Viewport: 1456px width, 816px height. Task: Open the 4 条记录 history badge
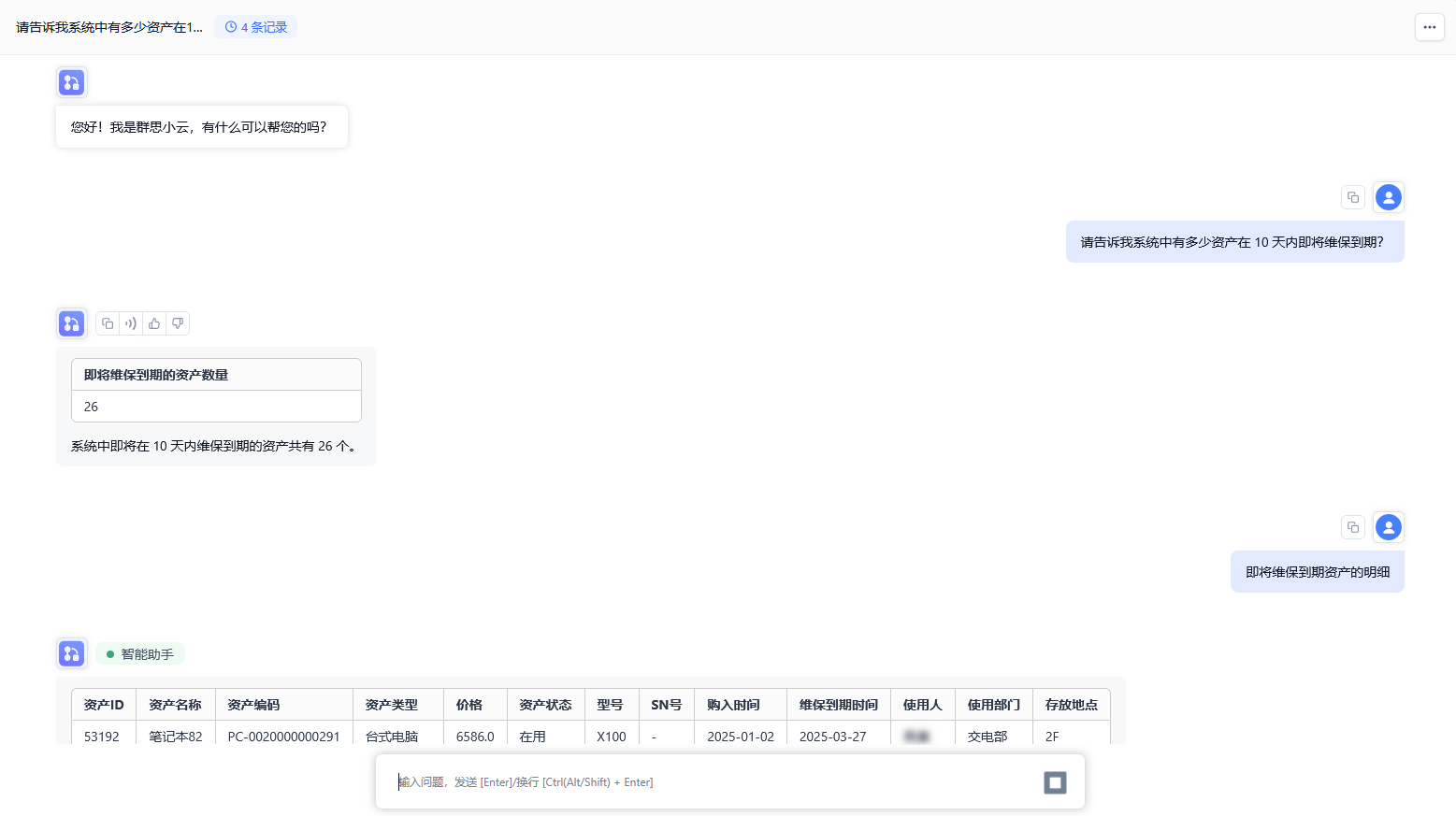[256, 27]
